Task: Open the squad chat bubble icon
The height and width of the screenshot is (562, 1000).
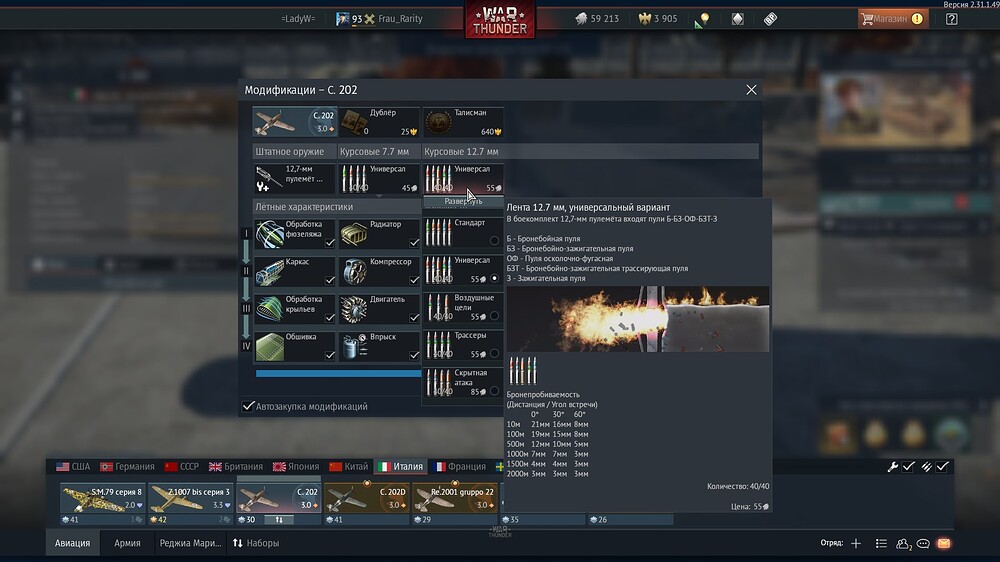Action: 923,544
